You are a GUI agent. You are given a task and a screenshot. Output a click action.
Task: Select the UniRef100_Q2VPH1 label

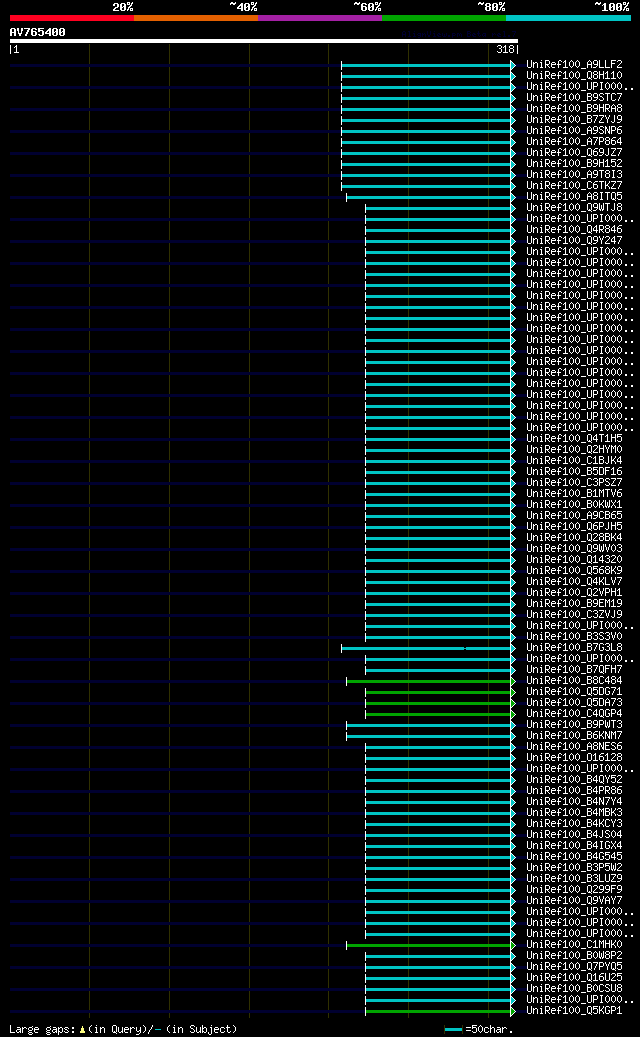[x=574, y=593]
